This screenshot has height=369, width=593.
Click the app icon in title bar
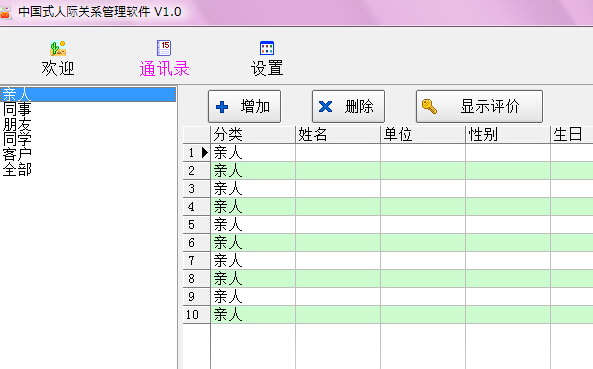click(5, 12)
